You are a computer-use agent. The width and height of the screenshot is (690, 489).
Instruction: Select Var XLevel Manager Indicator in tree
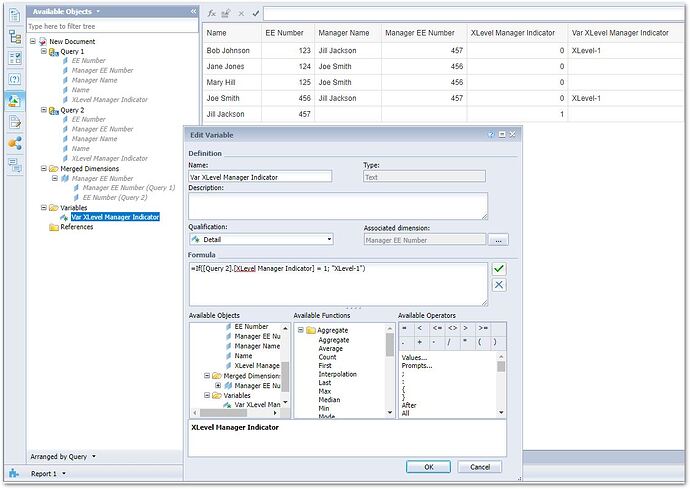point(115,217)
